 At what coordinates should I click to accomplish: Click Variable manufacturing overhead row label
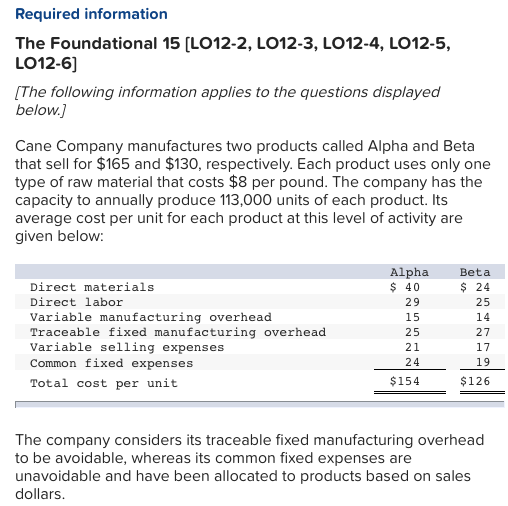tap(151, 317)
